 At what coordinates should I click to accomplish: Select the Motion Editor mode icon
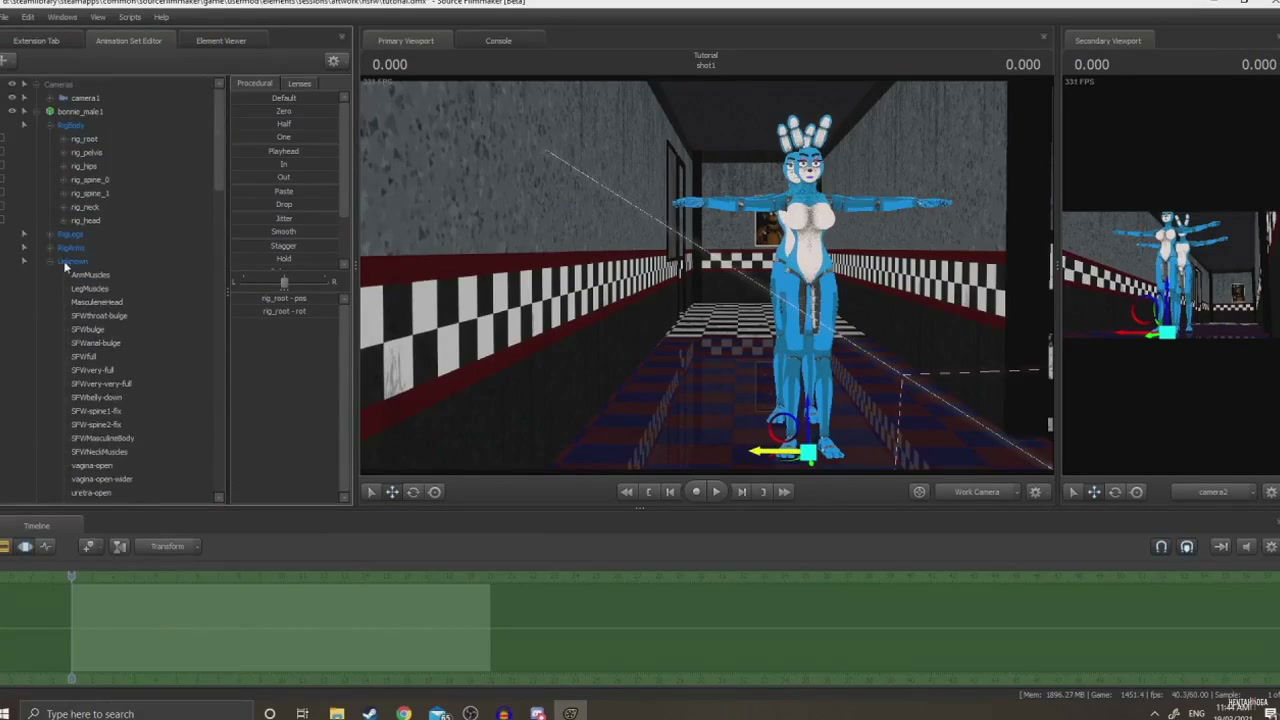25,546
